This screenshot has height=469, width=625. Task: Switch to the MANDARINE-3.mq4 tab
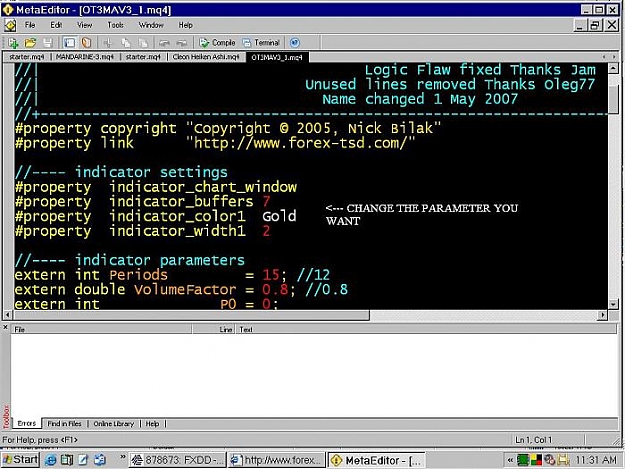(x=85, y=57)
